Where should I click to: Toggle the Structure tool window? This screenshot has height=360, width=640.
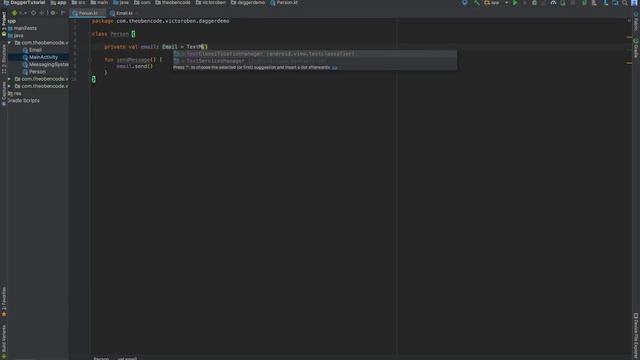click(x=4, y=58)
